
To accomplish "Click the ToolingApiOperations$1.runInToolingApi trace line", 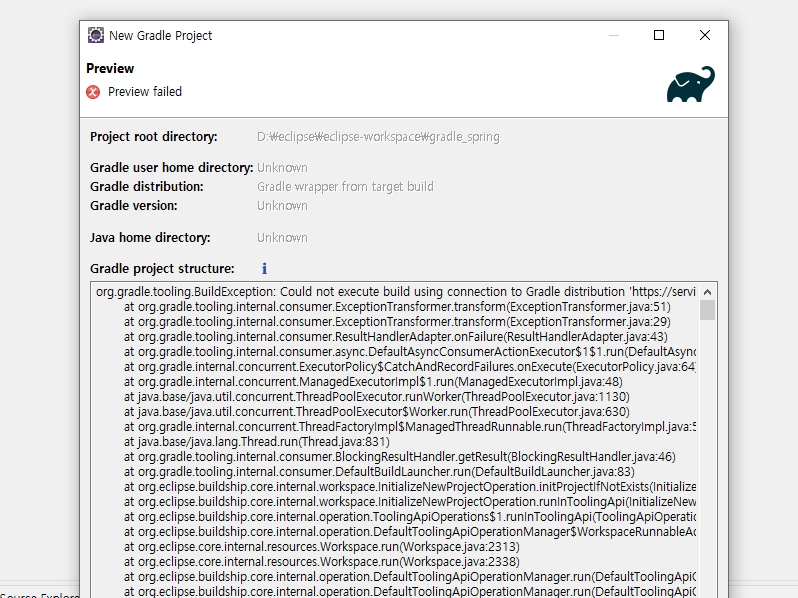I will [x=410, y=517].
